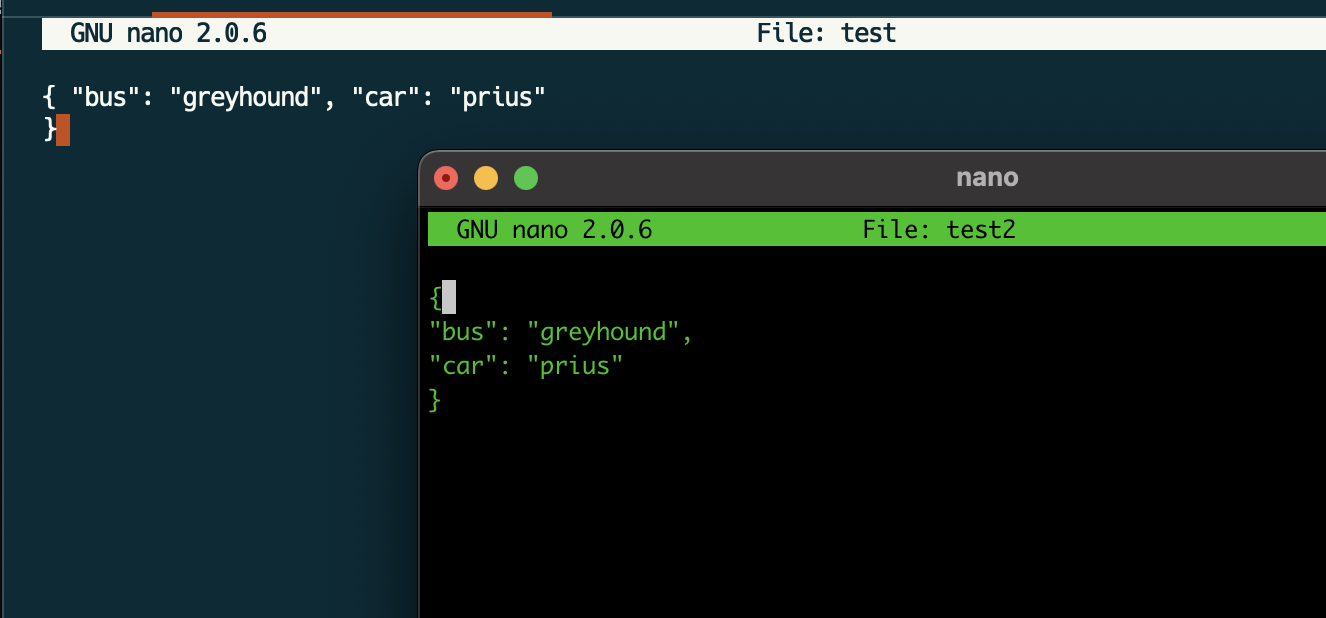Select the word greyhound in the test2 file
The image size is (1326, 618).
[x=609, y=331]
